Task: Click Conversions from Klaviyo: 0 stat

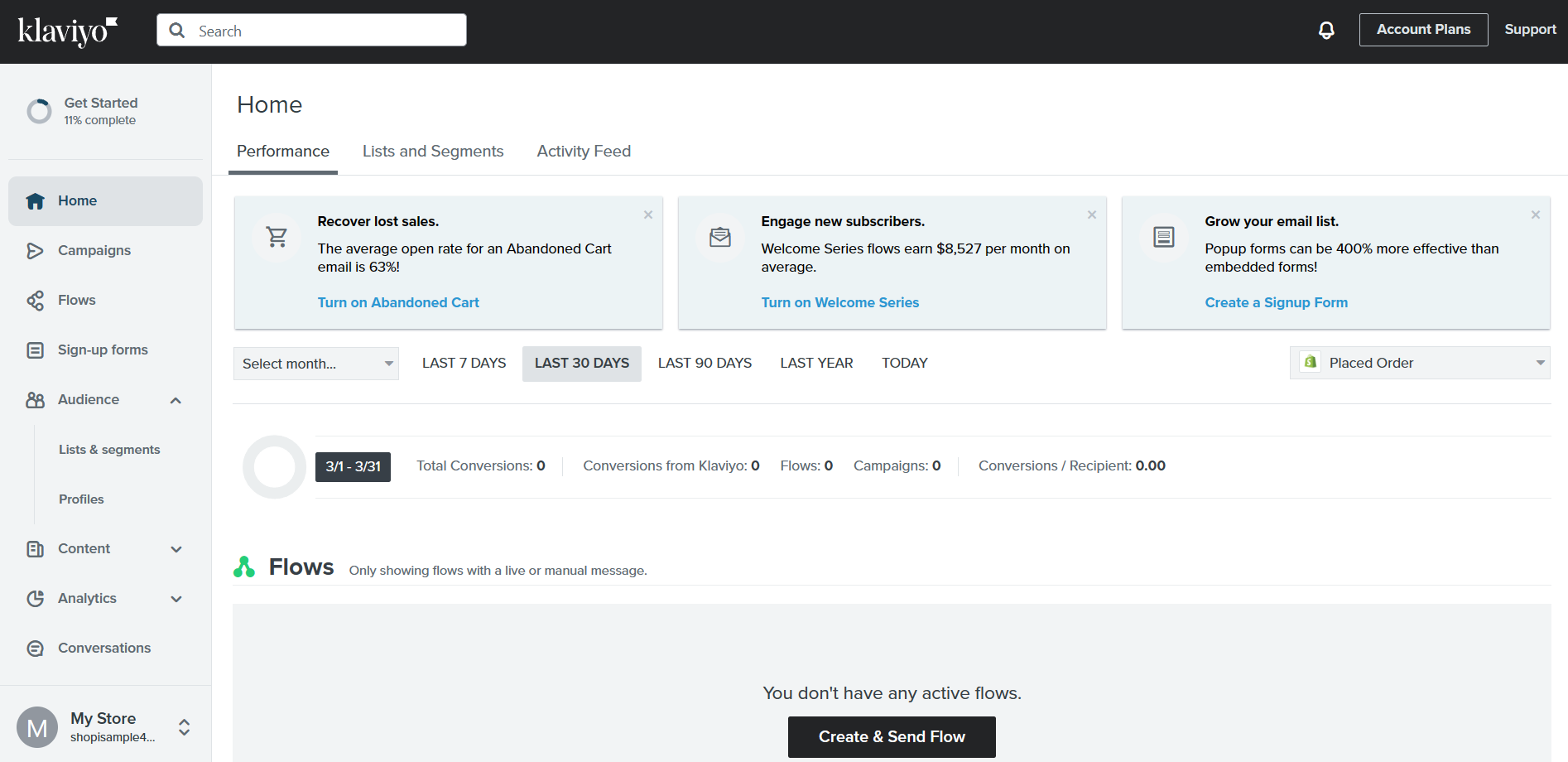Action: coord(671,466)
